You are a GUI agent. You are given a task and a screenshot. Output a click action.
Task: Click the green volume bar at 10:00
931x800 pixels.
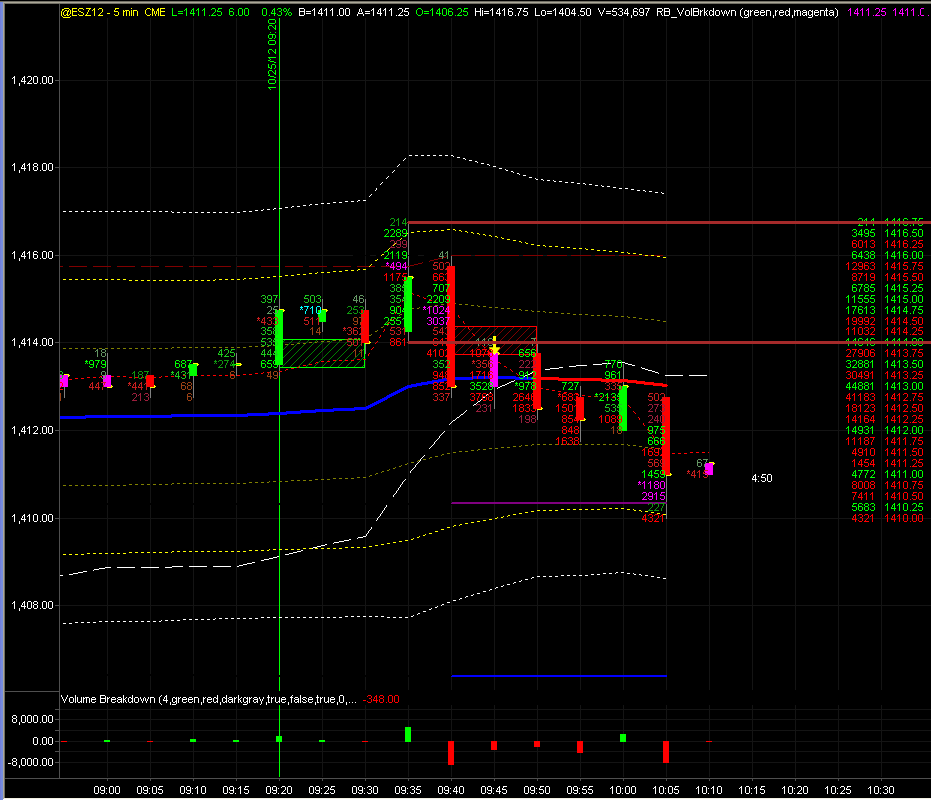[623, 738]
